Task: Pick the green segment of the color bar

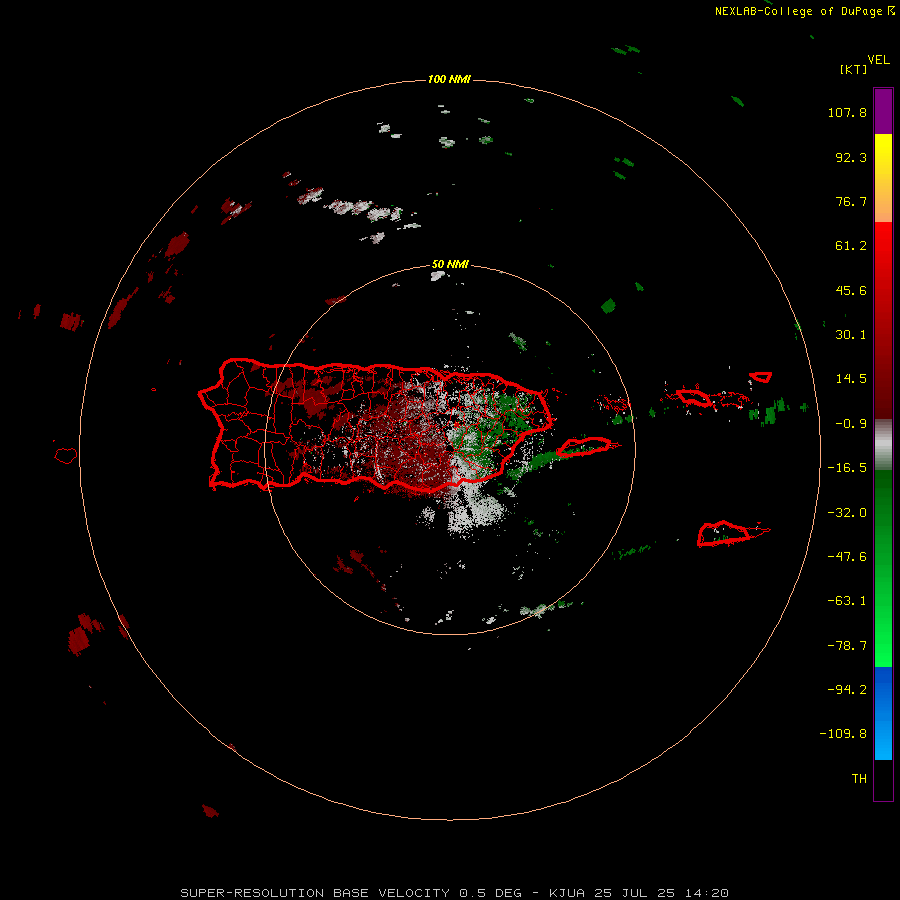Action: [883, 568]
